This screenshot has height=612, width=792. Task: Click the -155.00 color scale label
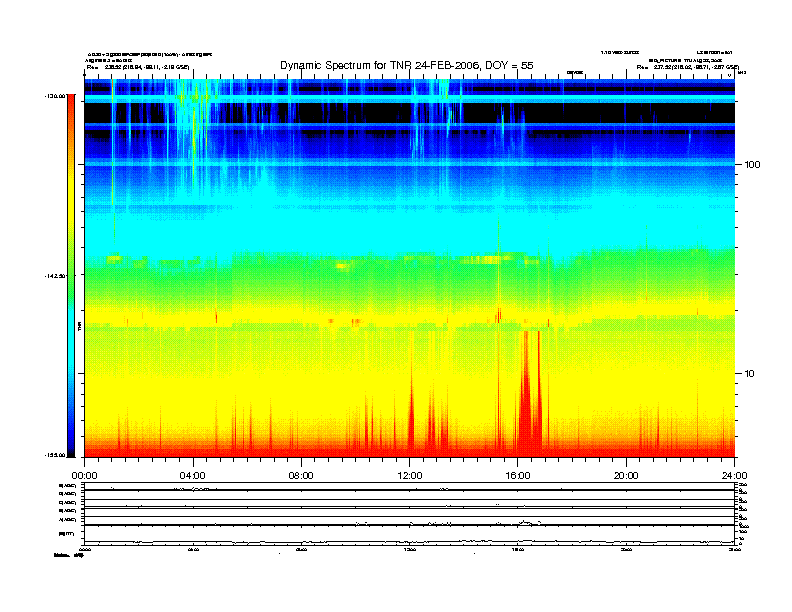click(x=55, y=455)
